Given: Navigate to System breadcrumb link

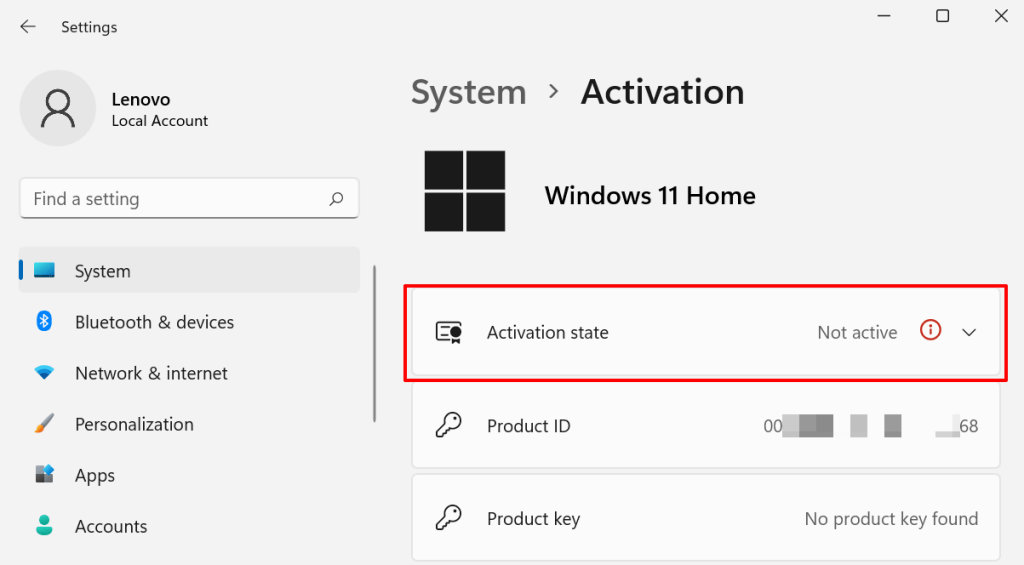Looking at the screenshot, I should (468, 92).
